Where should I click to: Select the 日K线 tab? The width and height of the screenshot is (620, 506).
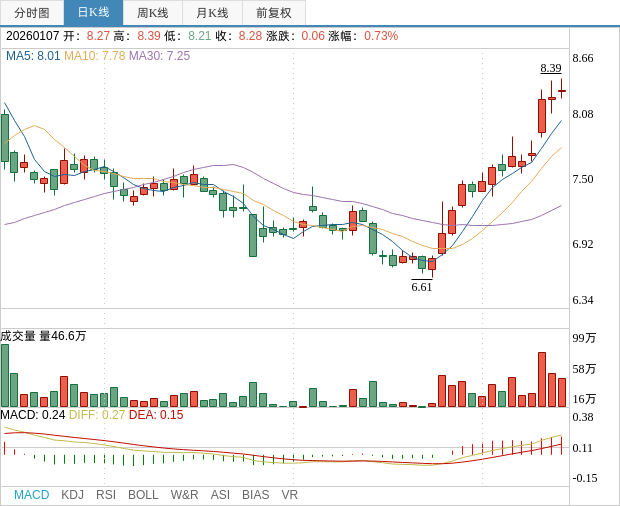tap(93, 13)
